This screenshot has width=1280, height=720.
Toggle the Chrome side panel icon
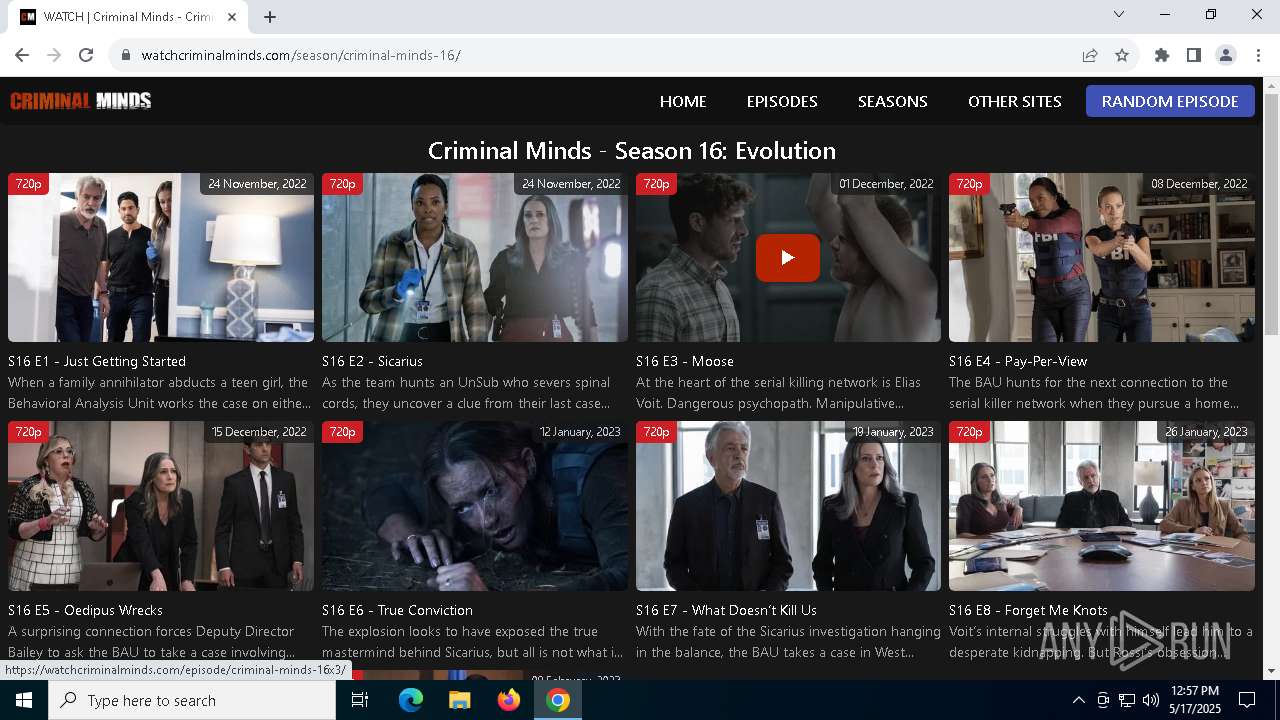1194,55
